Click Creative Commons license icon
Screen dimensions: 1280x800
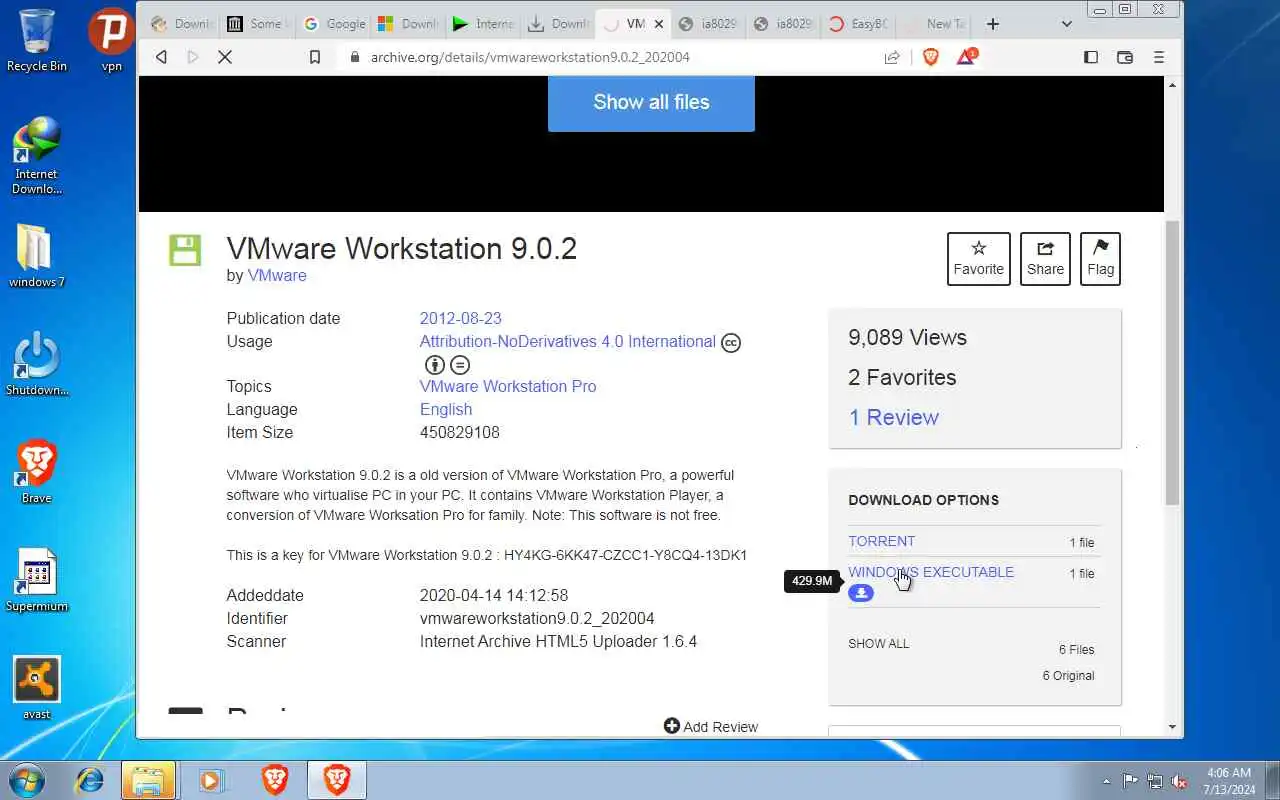731,343
